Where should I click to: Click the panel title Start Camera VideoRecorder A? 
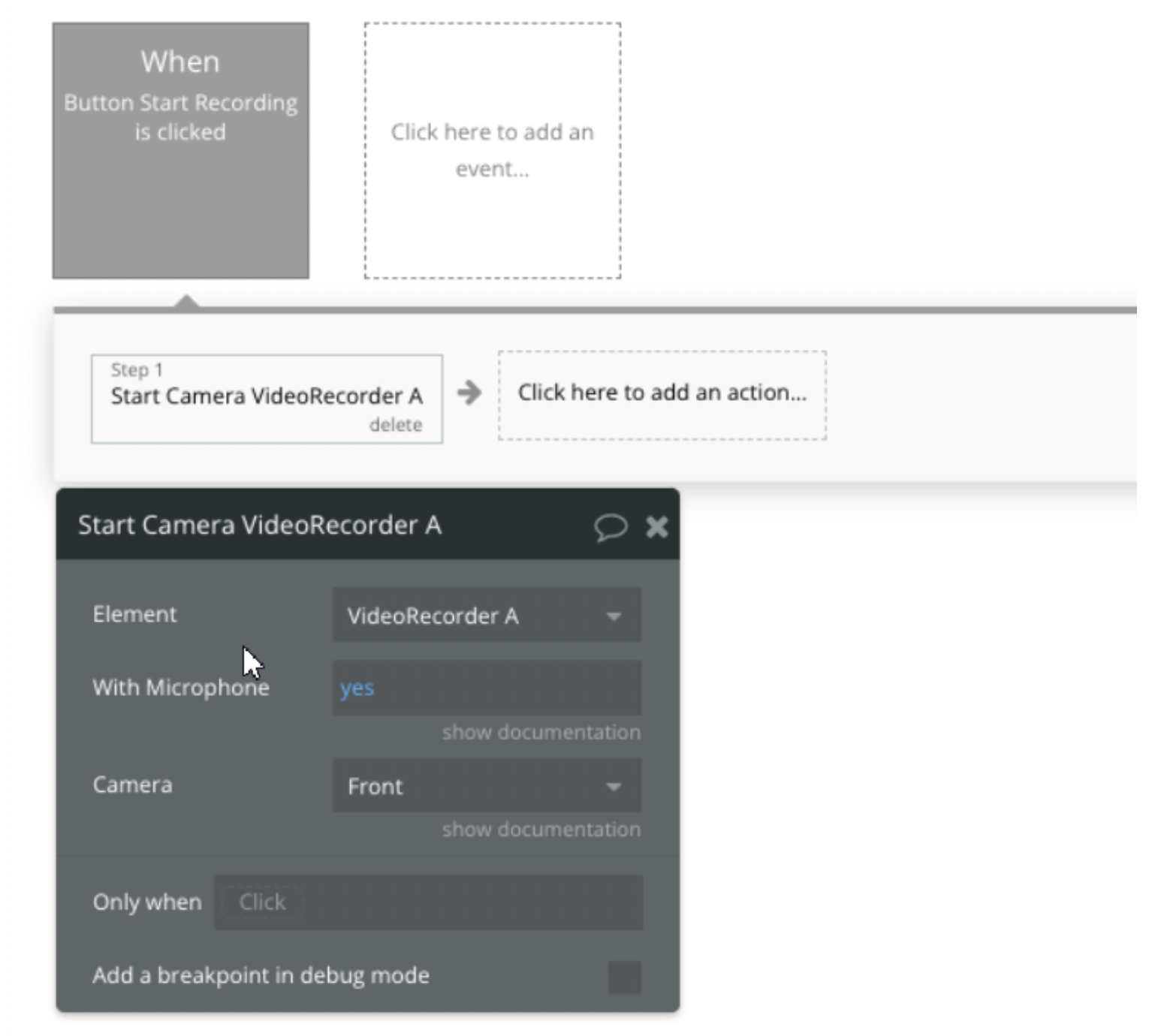click(260, 525)
